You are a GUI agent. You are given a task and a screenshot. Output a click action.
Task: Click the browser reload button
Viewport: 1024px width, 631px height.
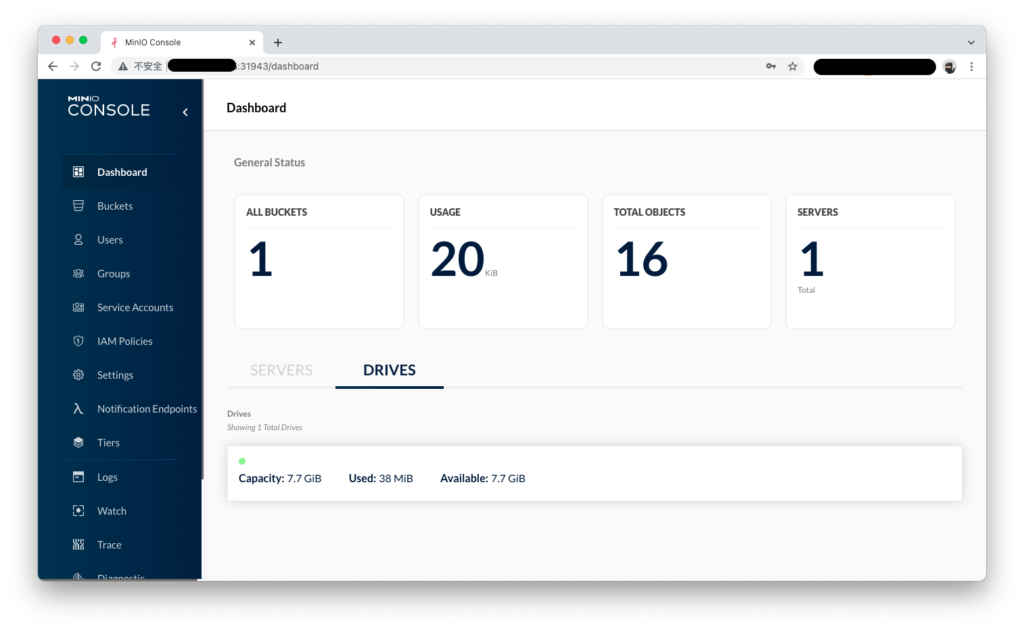click(96, 66)
